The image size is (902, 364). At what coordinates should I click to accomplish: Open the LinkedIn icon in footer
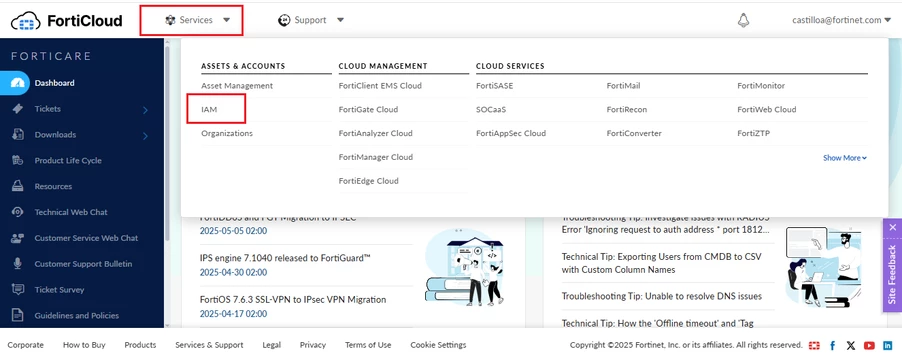[x=888, y=346]
